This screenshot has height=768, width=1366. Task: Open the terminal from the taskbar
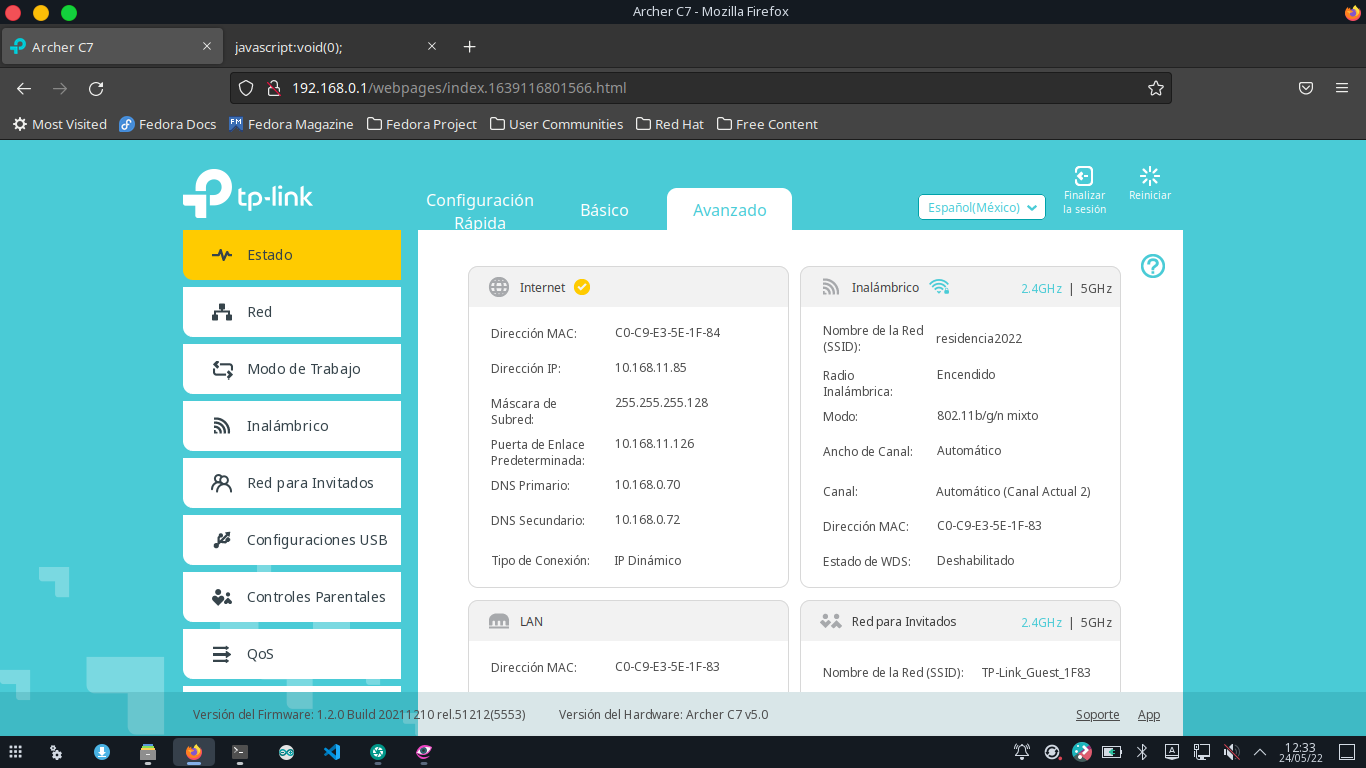pos(240,751)
